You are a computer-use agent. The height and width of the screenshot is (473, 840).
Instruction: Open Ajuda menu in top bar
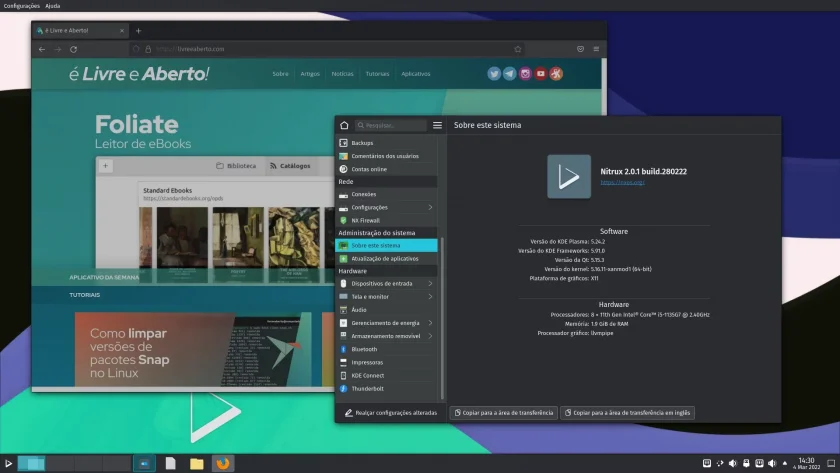point(52,6)
